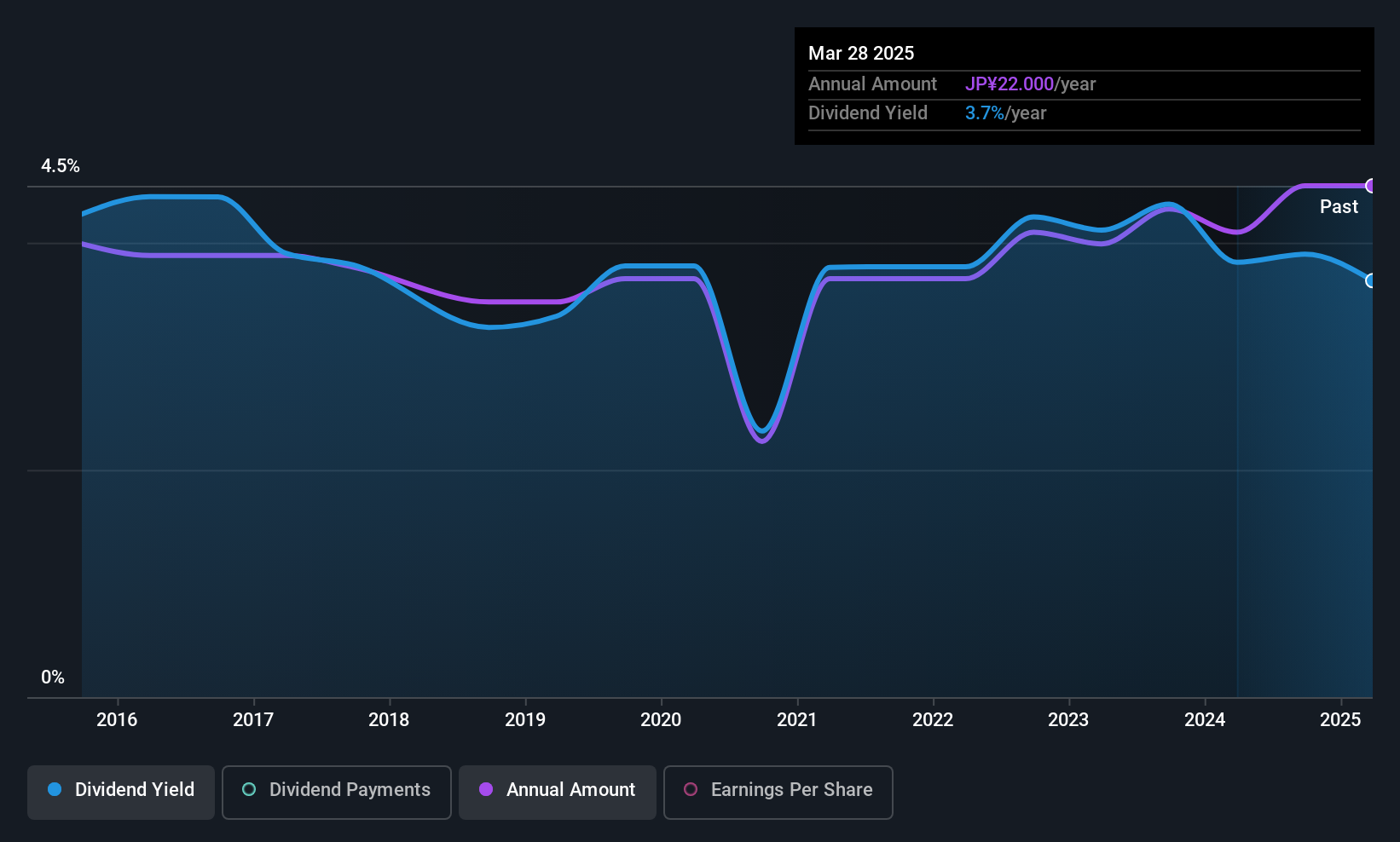Click the 2022 axis label
The height and width of the screenshot is (842, 1400).
pos(933,719)
